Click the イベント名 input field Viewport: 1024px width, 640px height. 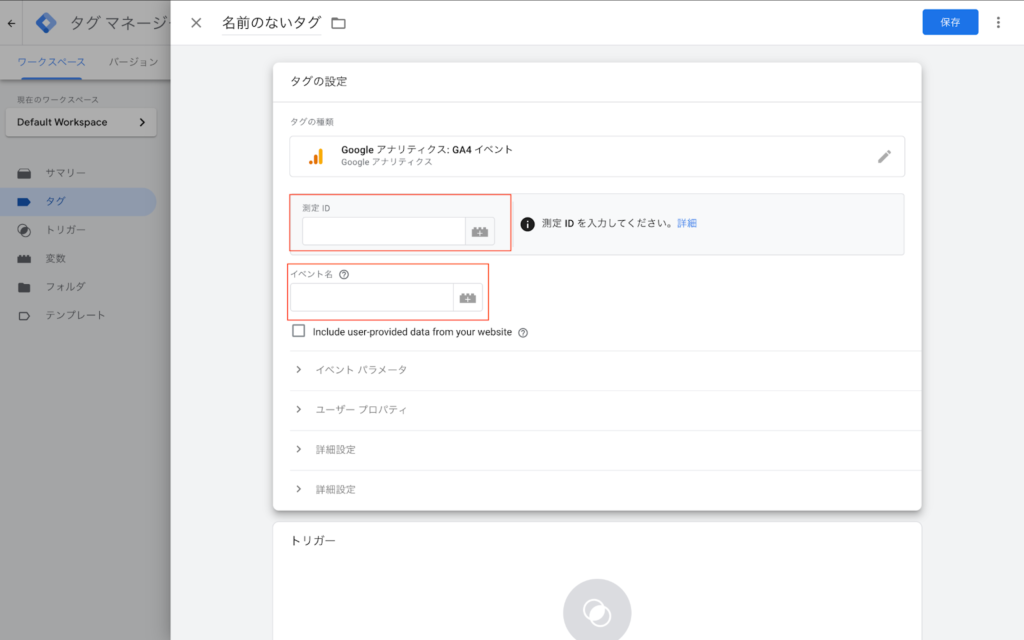[x=372, y=298]
